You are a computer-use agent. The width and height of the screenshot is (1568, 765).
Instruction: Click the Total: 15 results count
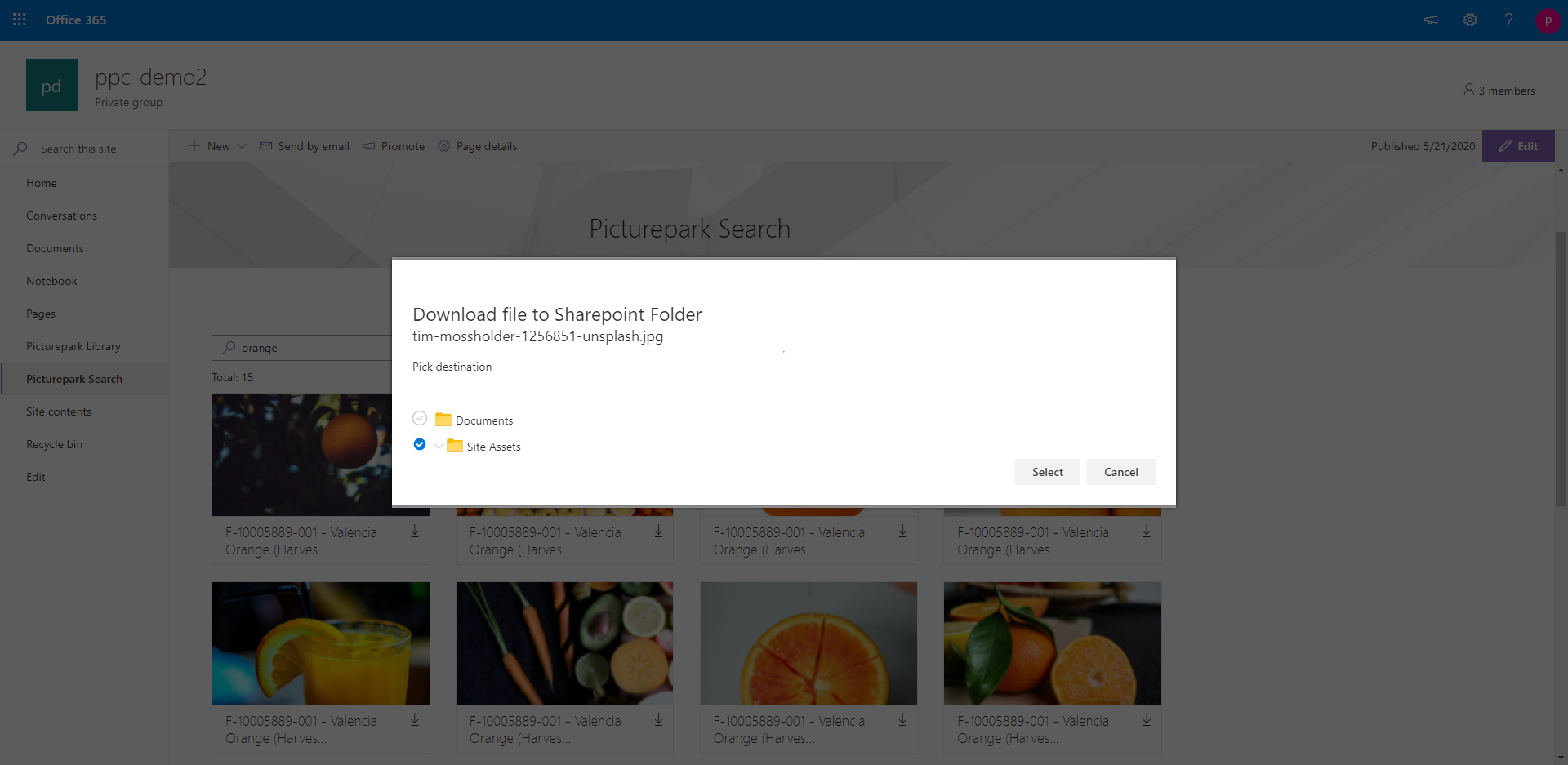[233, 377]
